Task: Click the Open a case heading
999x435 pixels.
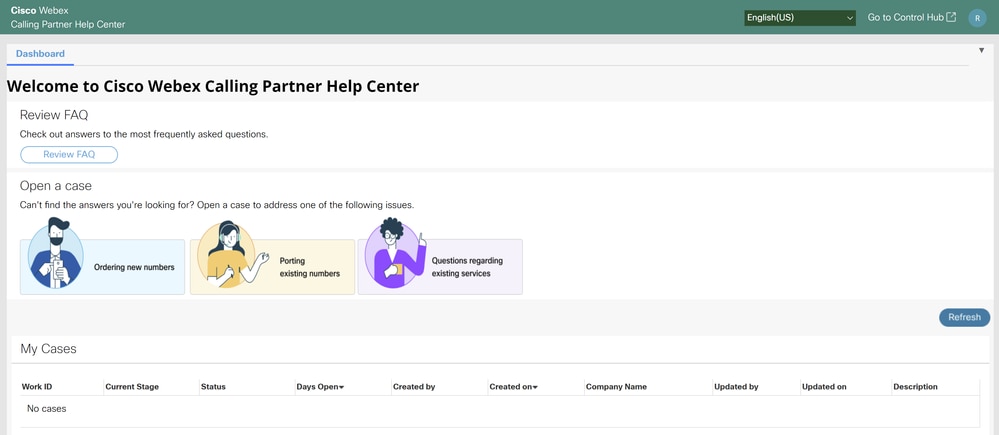Action: tap(56, 186)
